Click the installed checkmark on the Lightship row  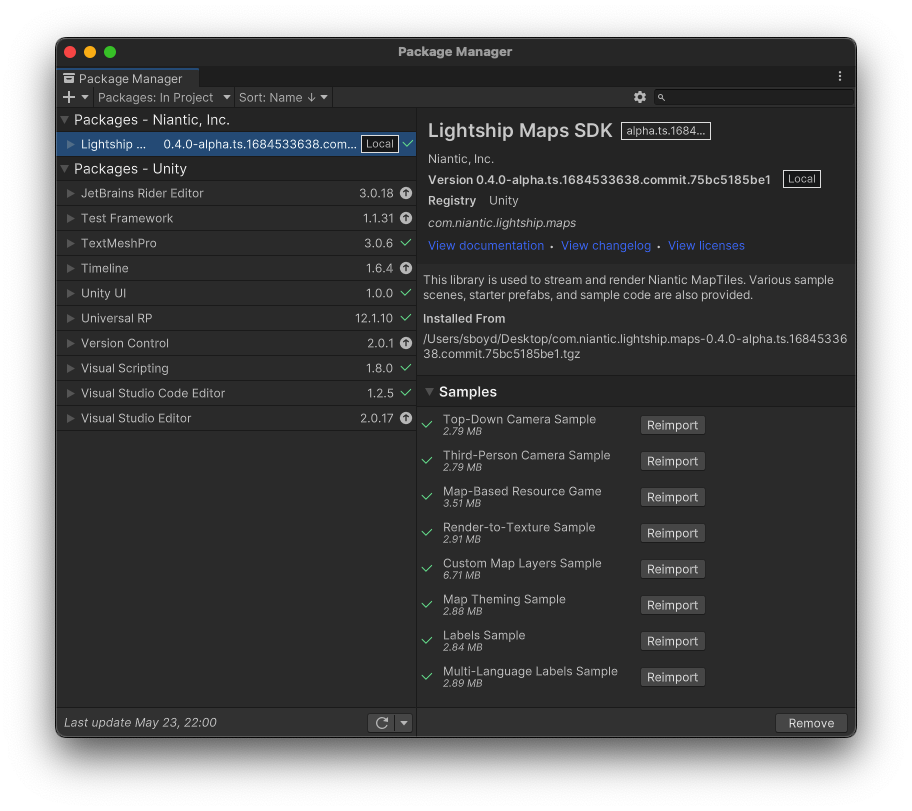(408, 143)
